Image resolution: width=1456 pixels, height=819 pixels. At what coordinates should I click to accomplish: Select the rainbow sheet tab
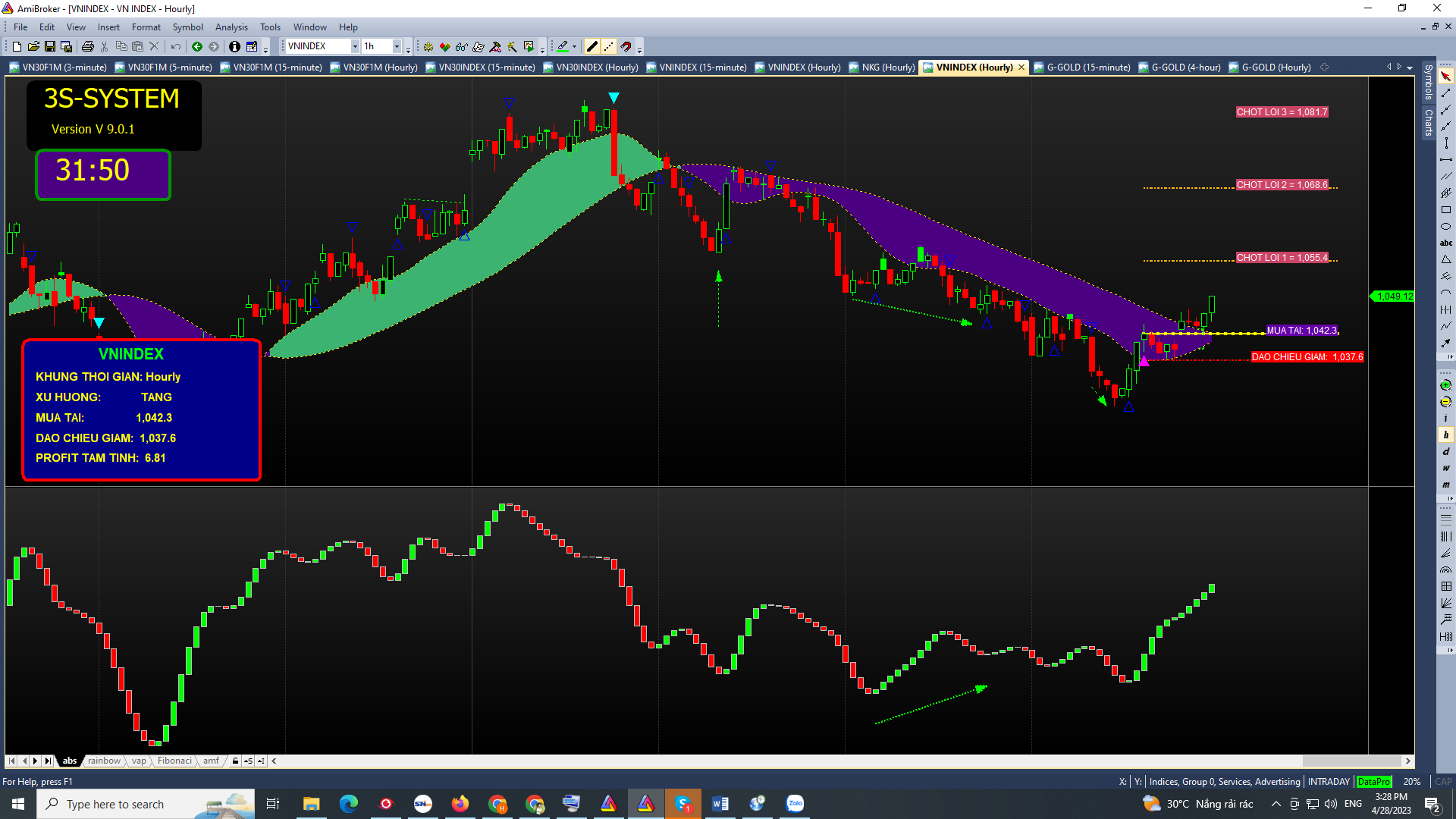tap(104, 761)
